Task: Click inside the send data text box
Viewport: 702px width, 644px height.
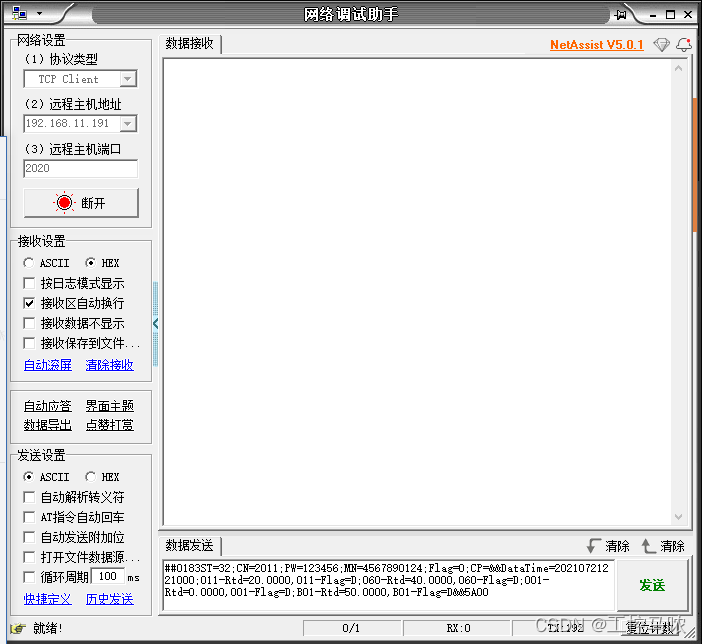Action: [x=389, y=585]
